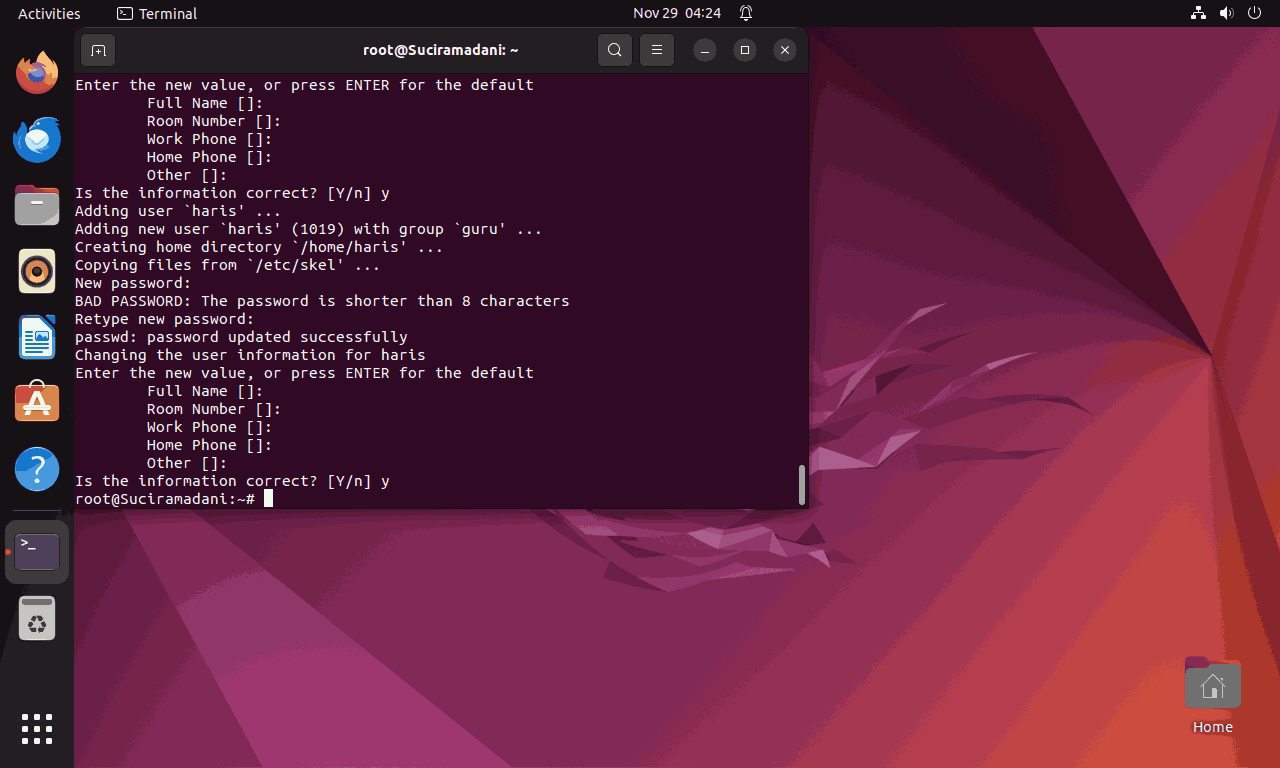
Task: Minimize the terminal window
Action: point(705,50)
